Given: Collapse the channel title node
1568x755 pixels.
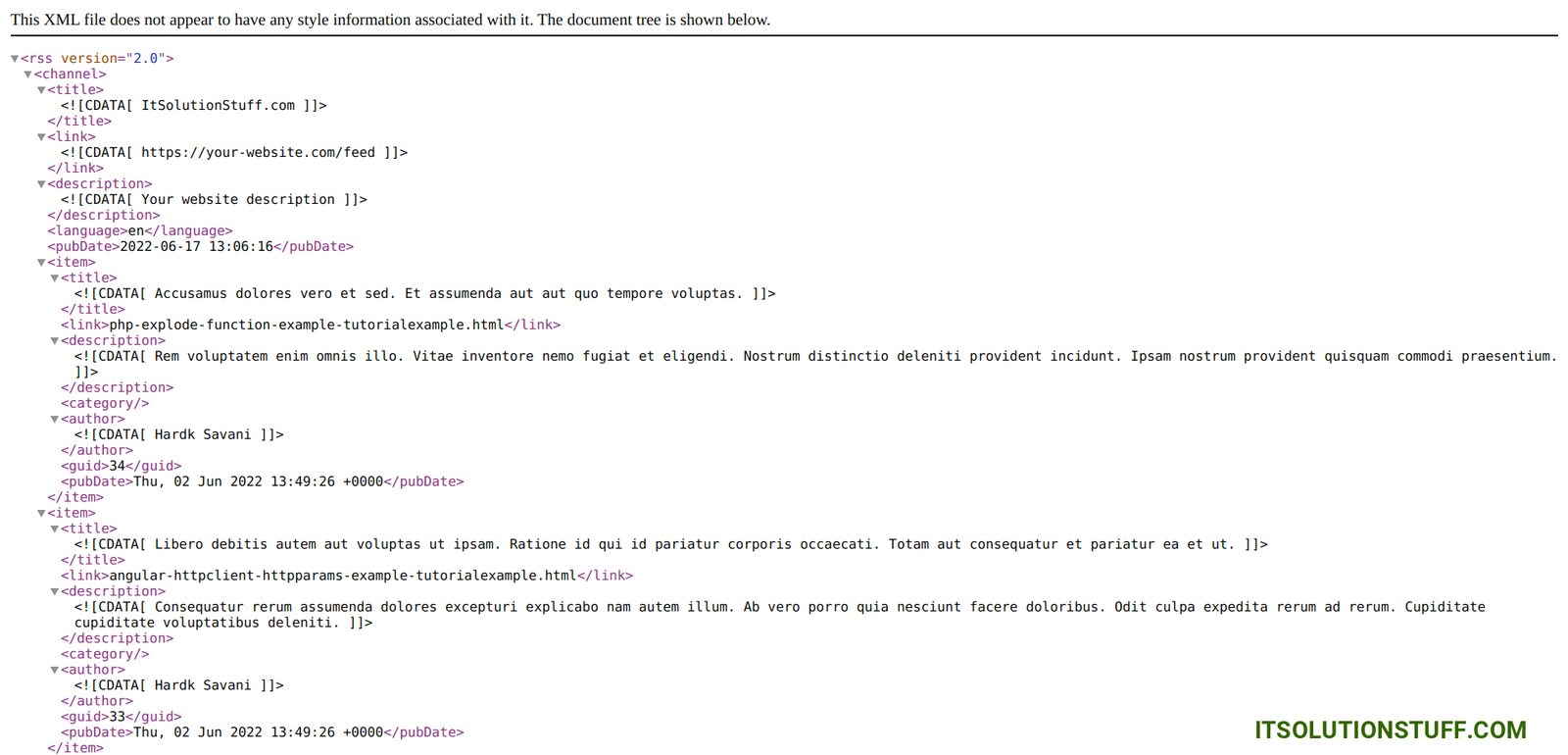Looking at the screenshot, I should coord(41,90).
